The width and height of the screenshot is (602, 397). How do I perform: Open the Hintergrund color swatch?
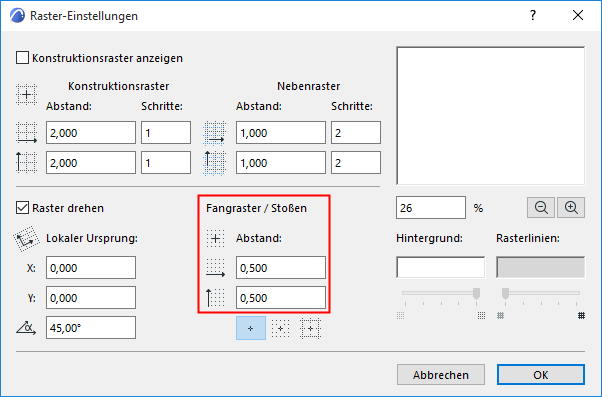pos(440,267)
